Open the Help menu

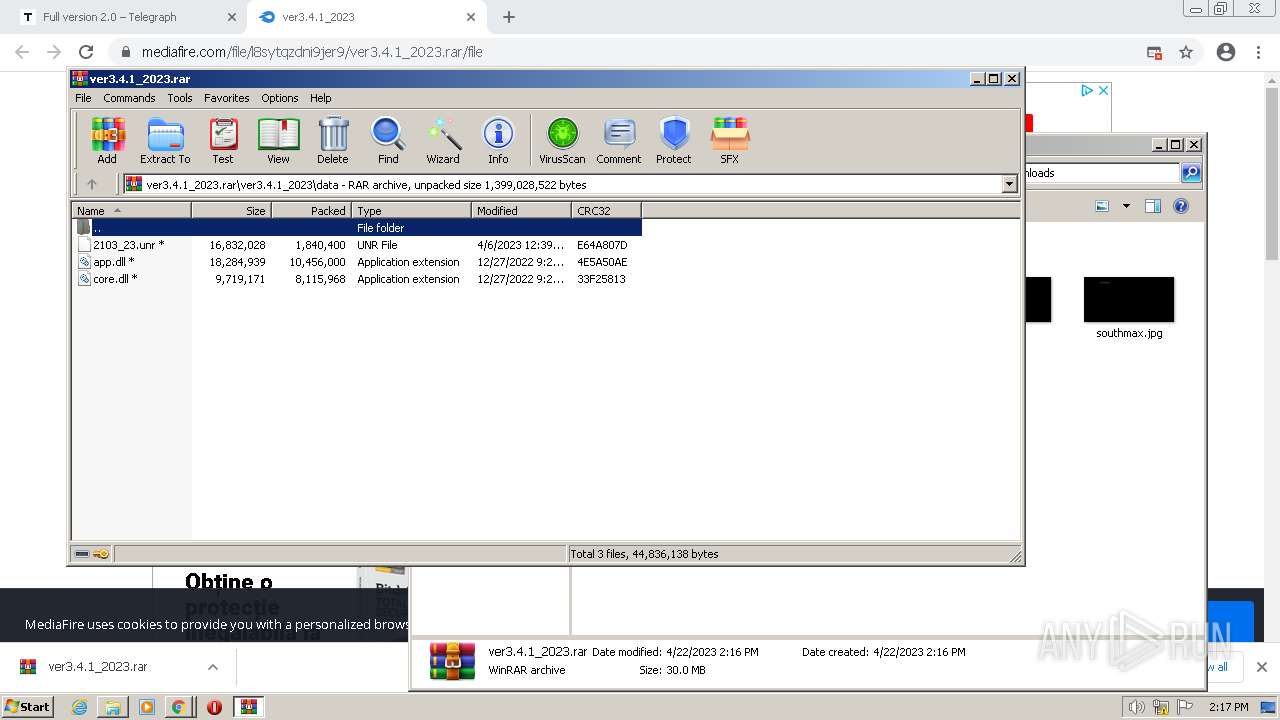tap(320, 98)
